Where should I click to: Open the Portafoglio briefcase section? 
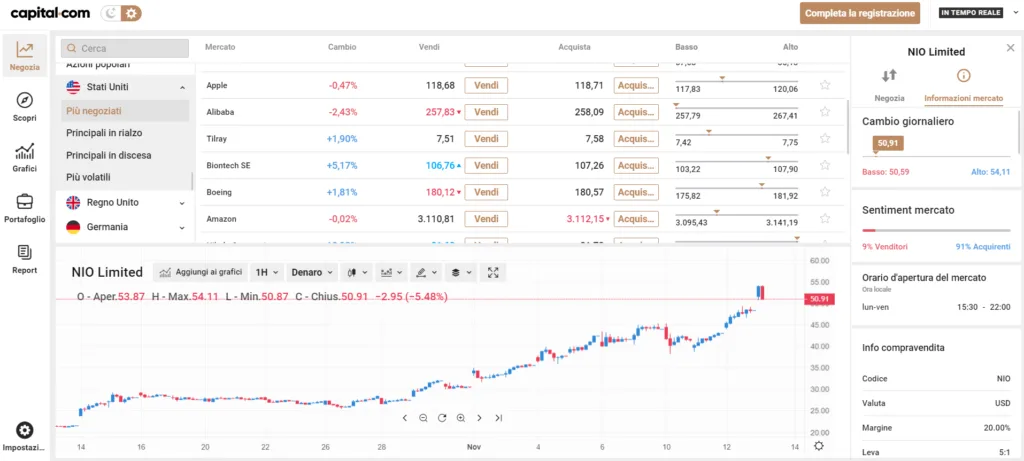coord(25,209)
